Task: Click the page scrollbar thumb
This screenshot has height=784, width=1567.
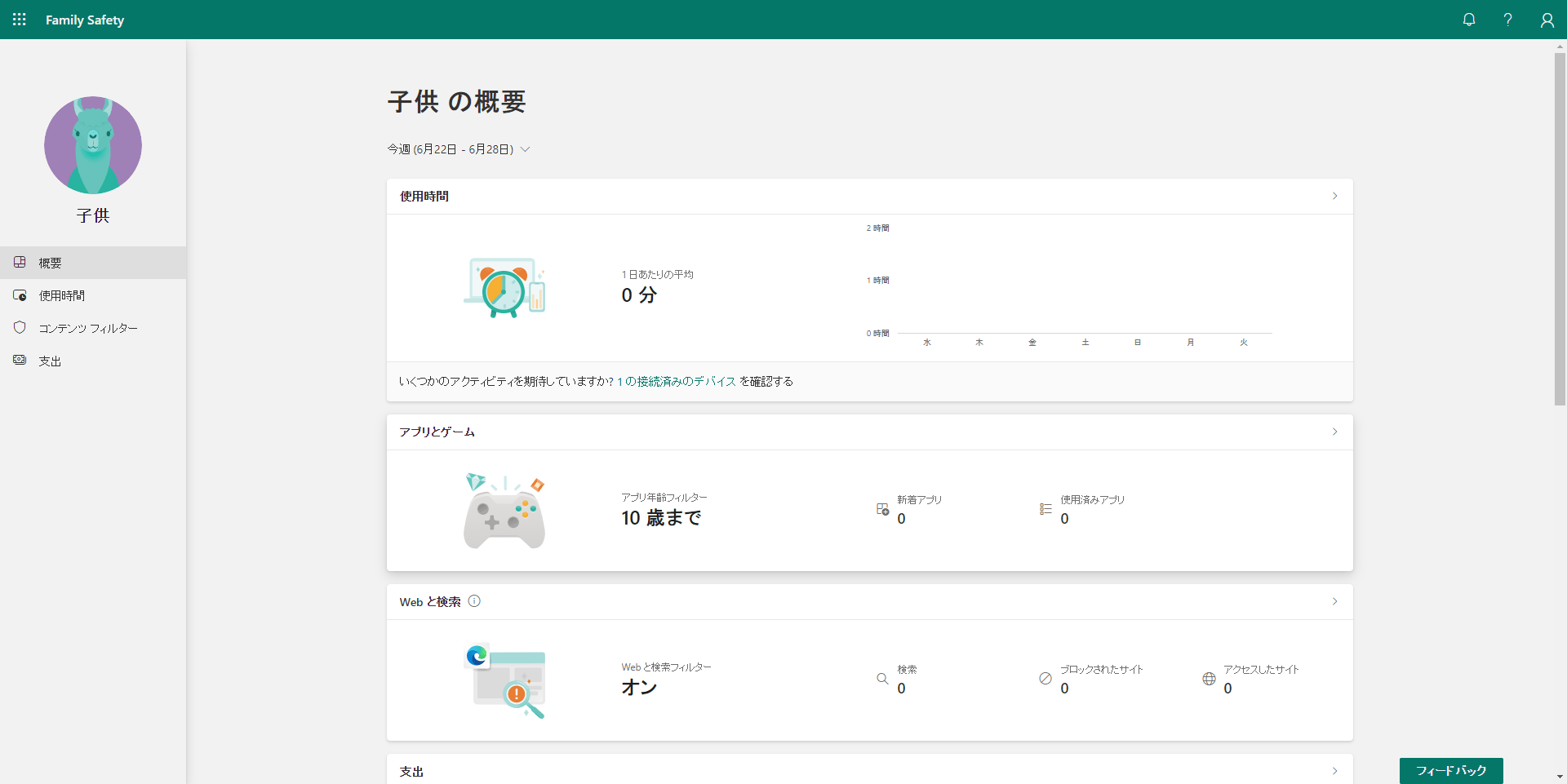Action: [1560, 228]
